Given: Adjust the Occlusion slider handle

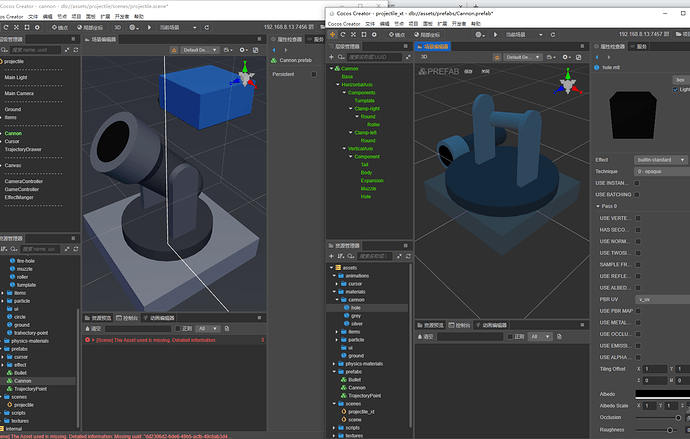Looking at the screenshot, I should (678, 418).
